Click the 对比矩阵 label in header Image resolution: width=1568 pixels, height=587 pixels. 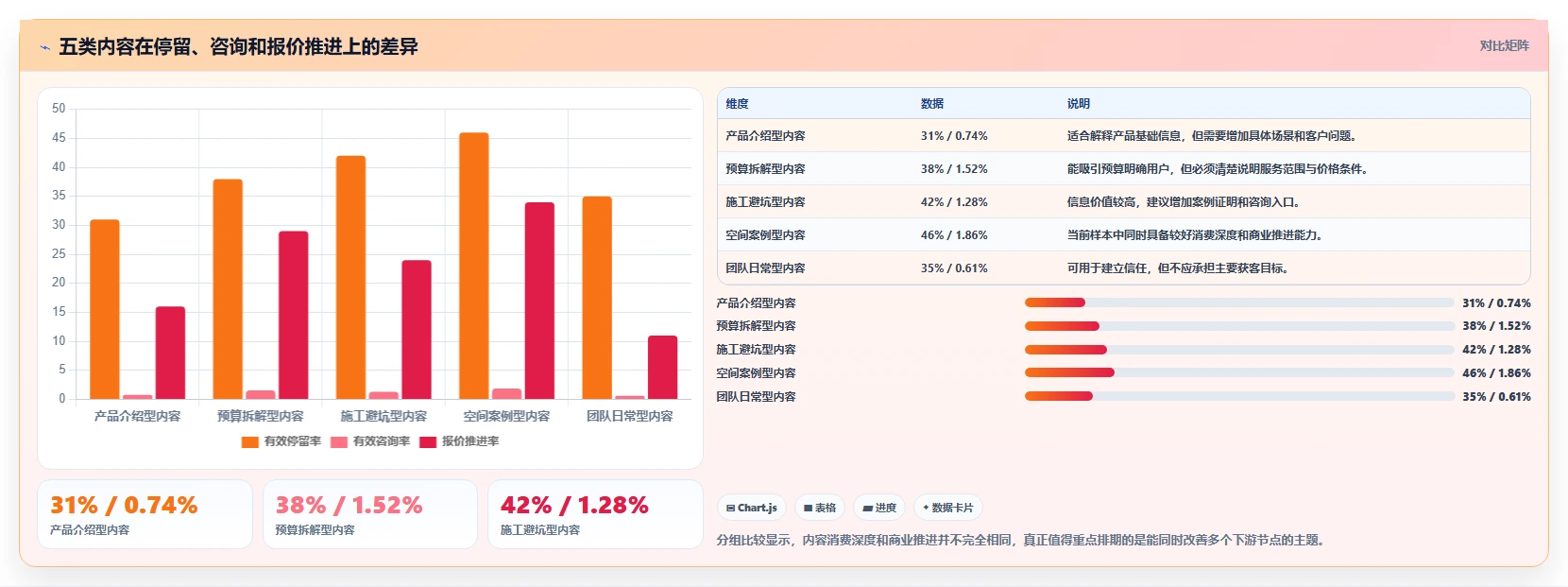[x=1504, y=45]
